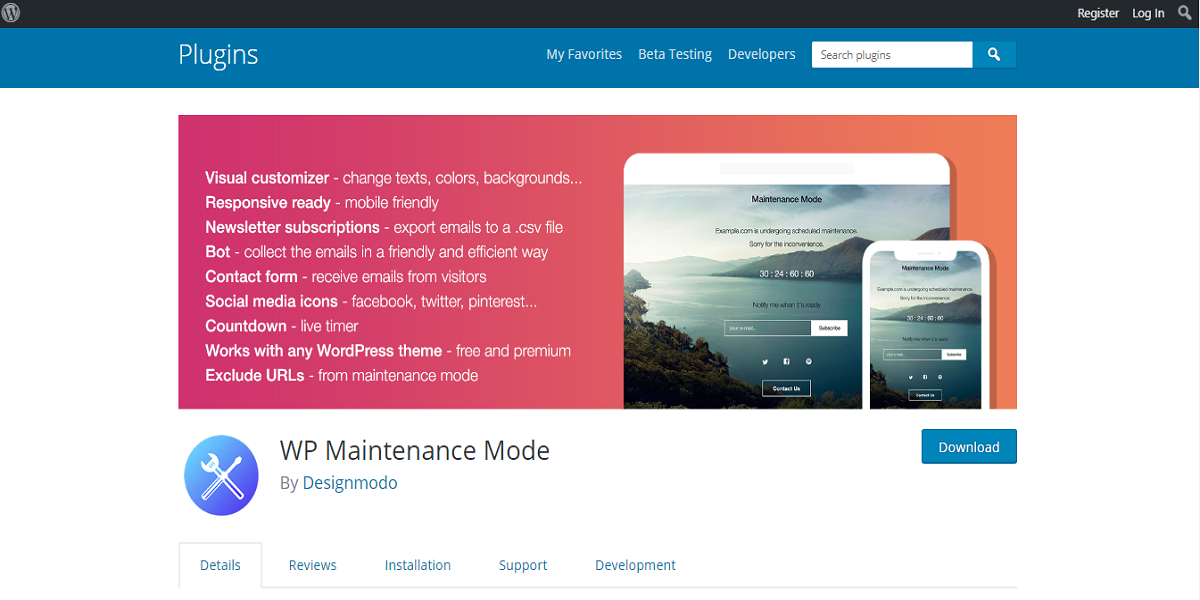This screenshot has width=1200, height=600.
Task: Click the WP Maintenance Mode plugin icon
Action: tap(222, 475)
